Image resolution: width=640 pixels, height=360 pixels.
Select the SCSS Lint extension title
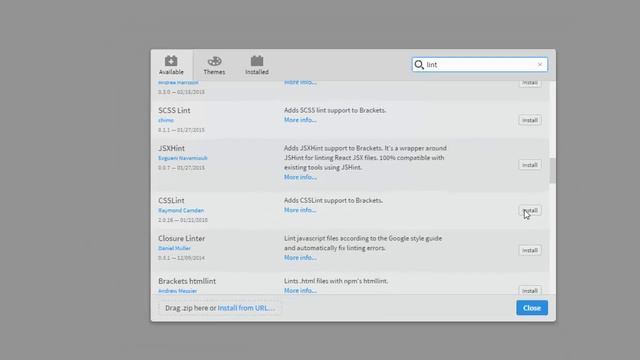(174, 111)
